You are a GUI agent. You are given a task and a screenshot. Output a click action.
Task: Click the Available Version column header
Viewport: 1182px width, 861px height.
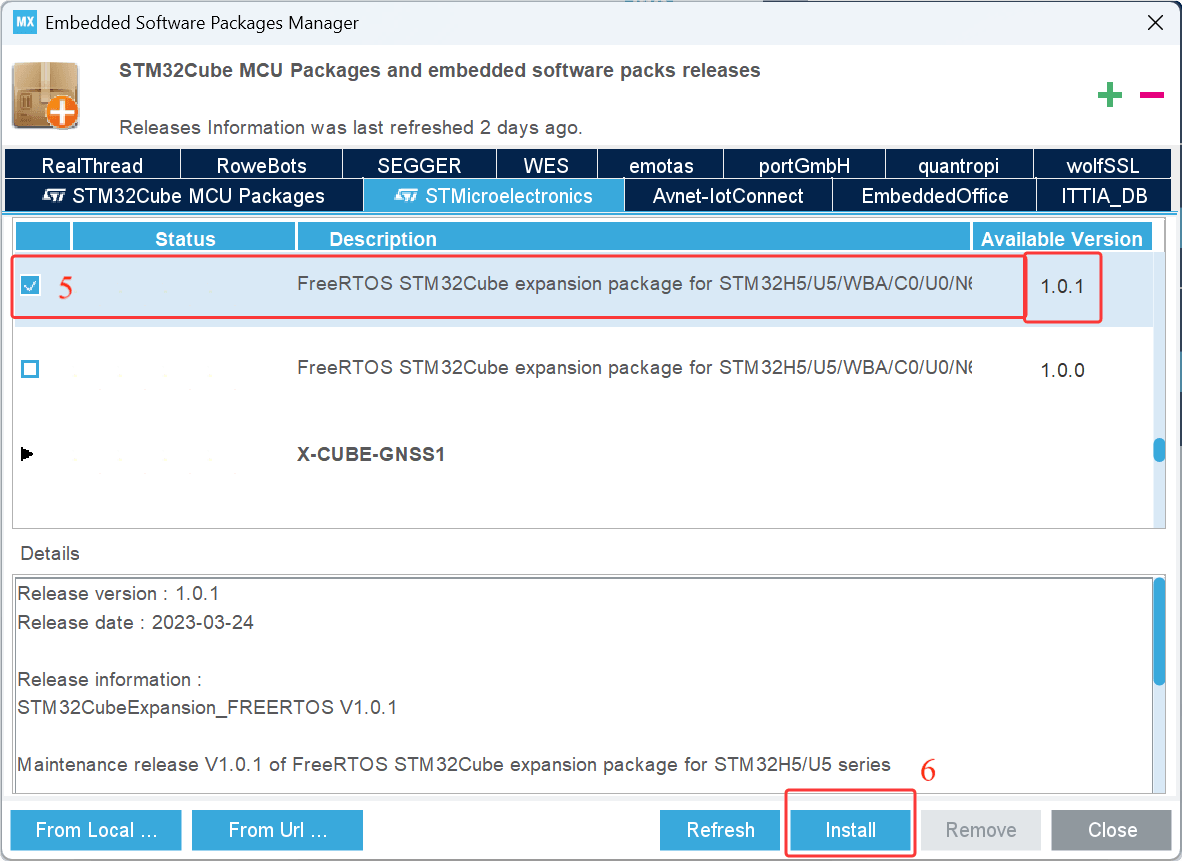click(1061, 239)
